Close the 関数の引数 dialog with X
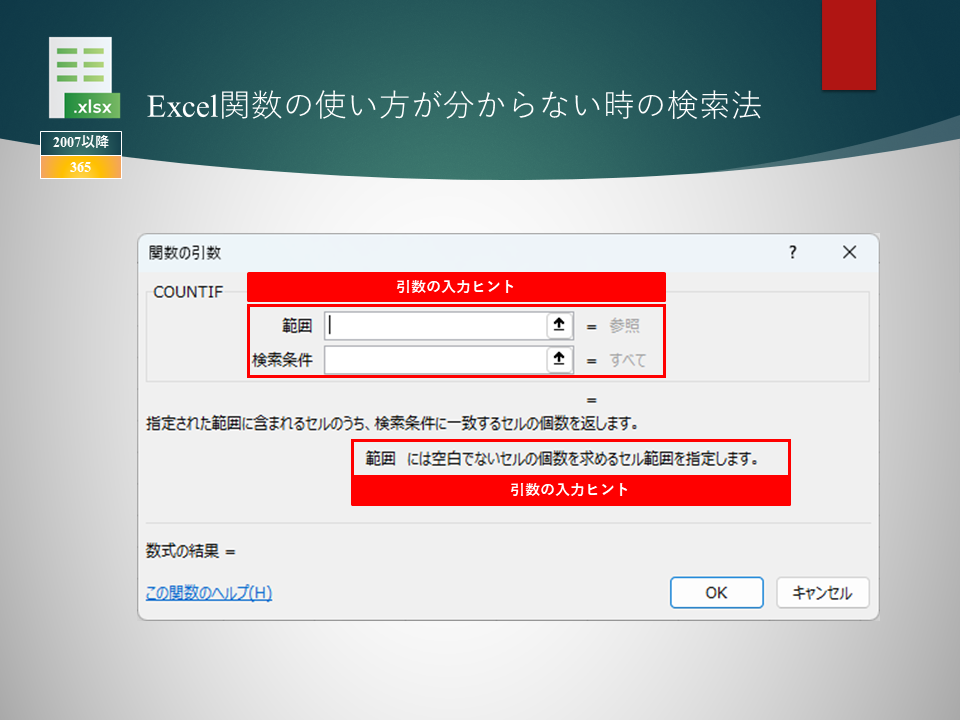The height and width of the screenshot is (720, 960). pos(849,253)
